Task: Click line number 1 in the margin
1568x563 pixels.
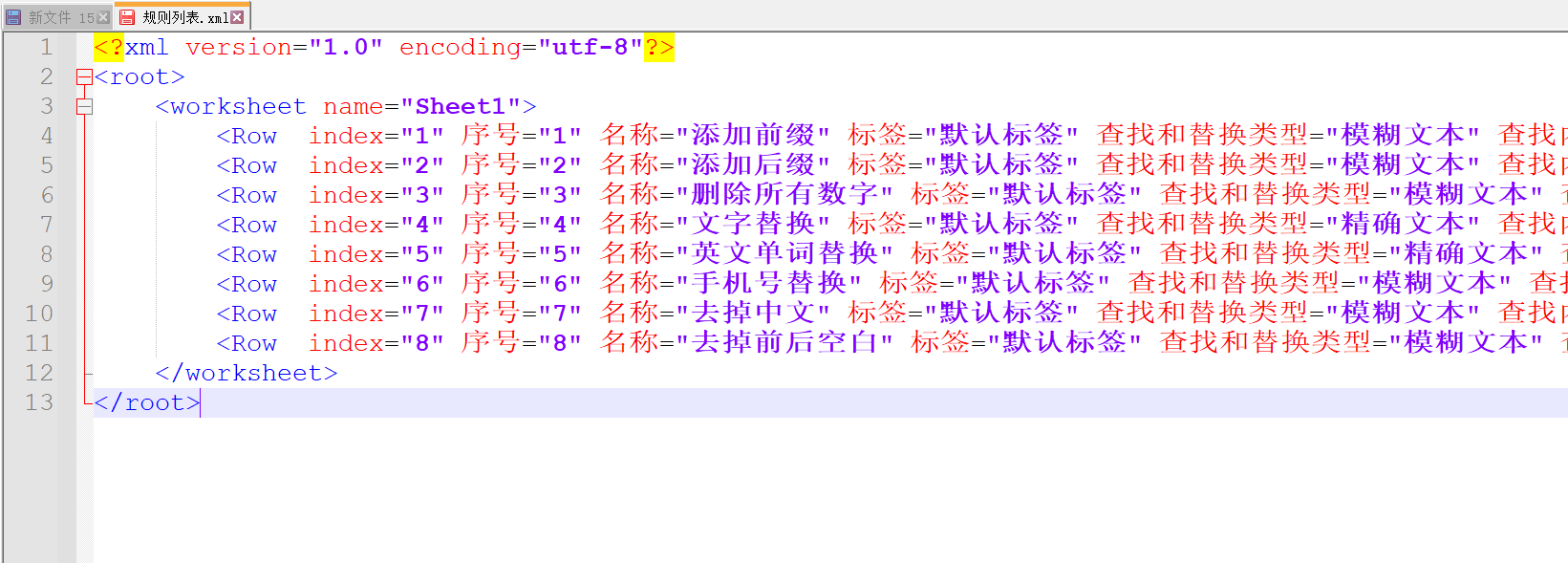Action: (x=46, y=47)
